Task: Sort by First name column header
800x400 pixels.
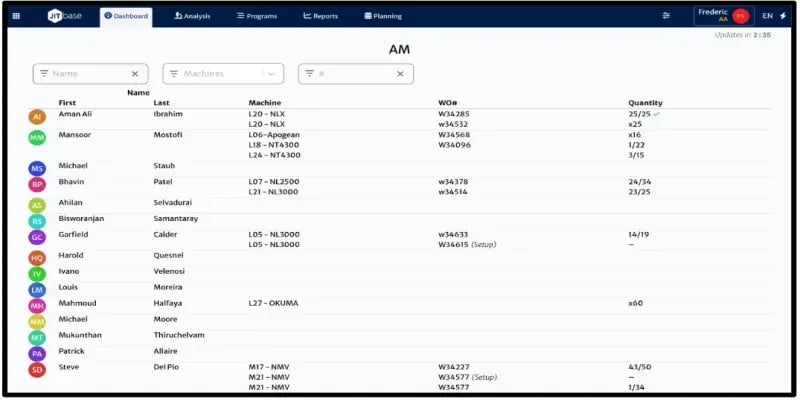Action: (x=67, y=103)
